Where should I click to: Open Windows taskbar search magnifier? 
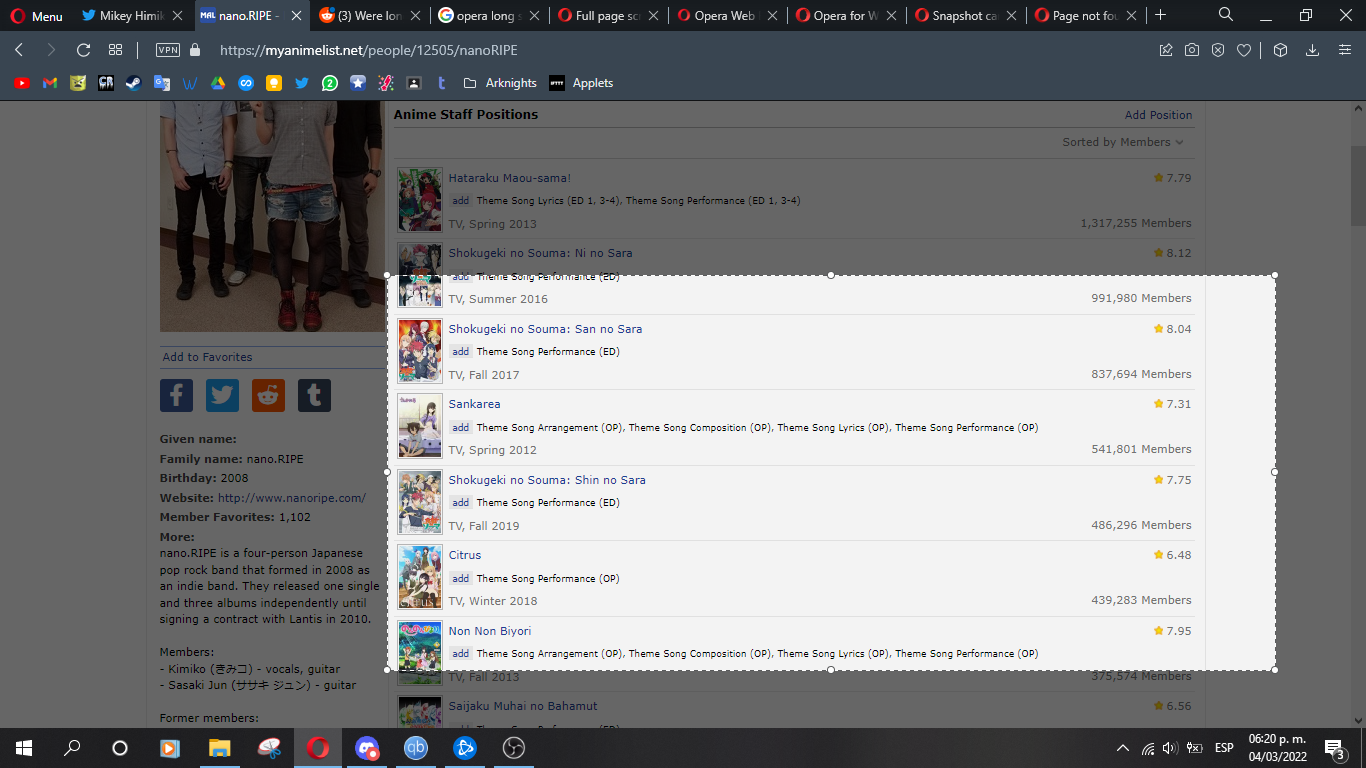[72, 748]
